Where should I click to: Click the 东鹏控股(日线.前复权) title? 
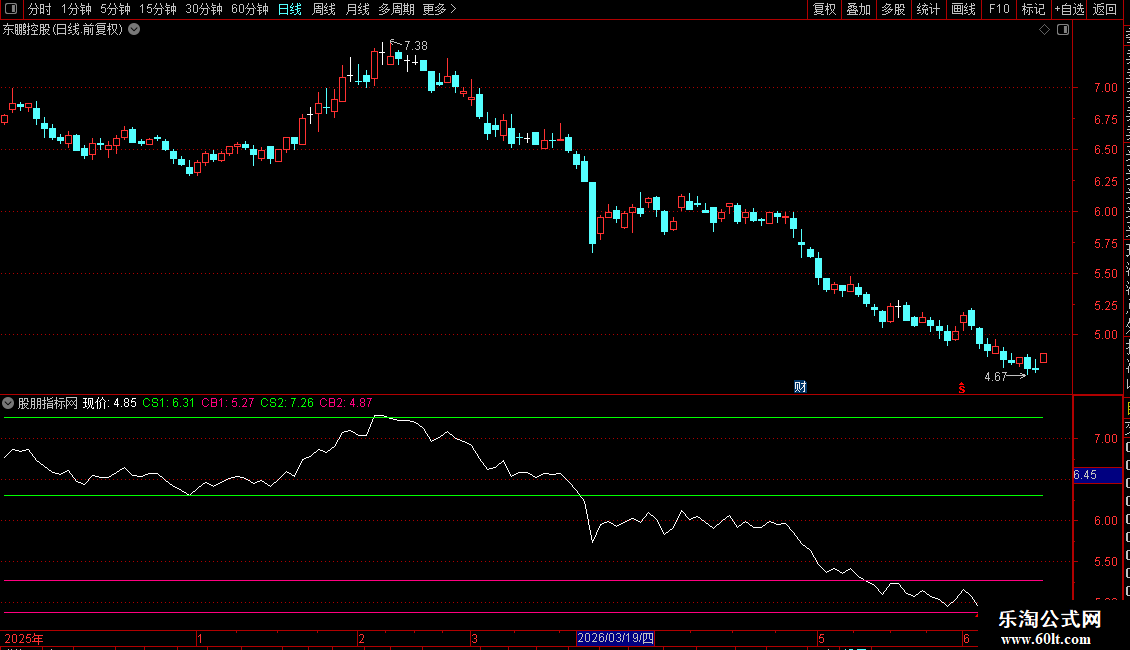pyautogui.click(x=63, y=30)
